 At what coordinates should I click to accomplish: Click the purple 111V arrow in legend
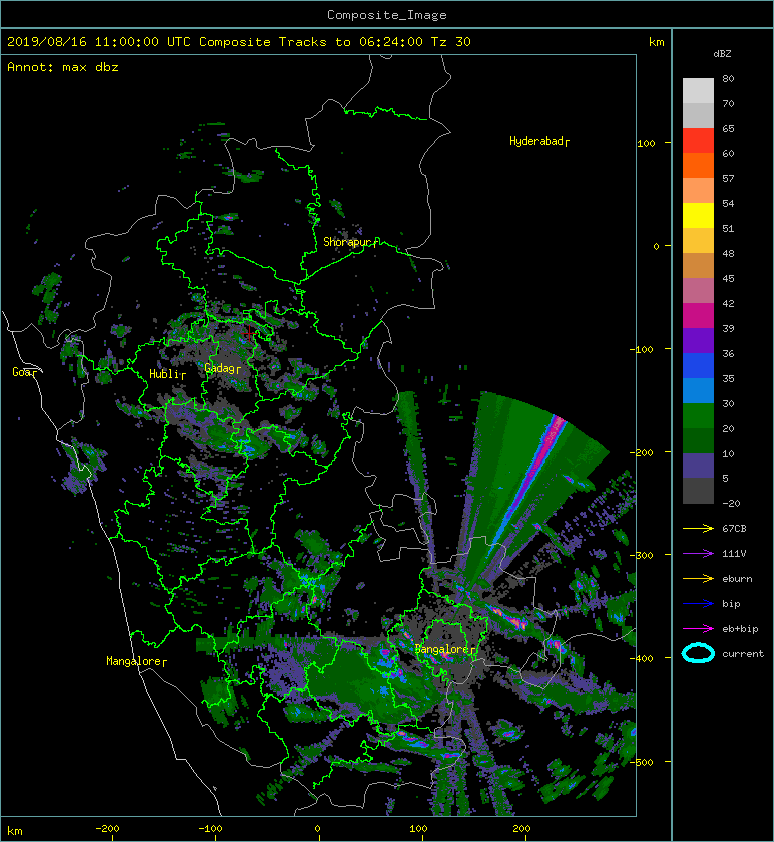(x=698, y=554)
